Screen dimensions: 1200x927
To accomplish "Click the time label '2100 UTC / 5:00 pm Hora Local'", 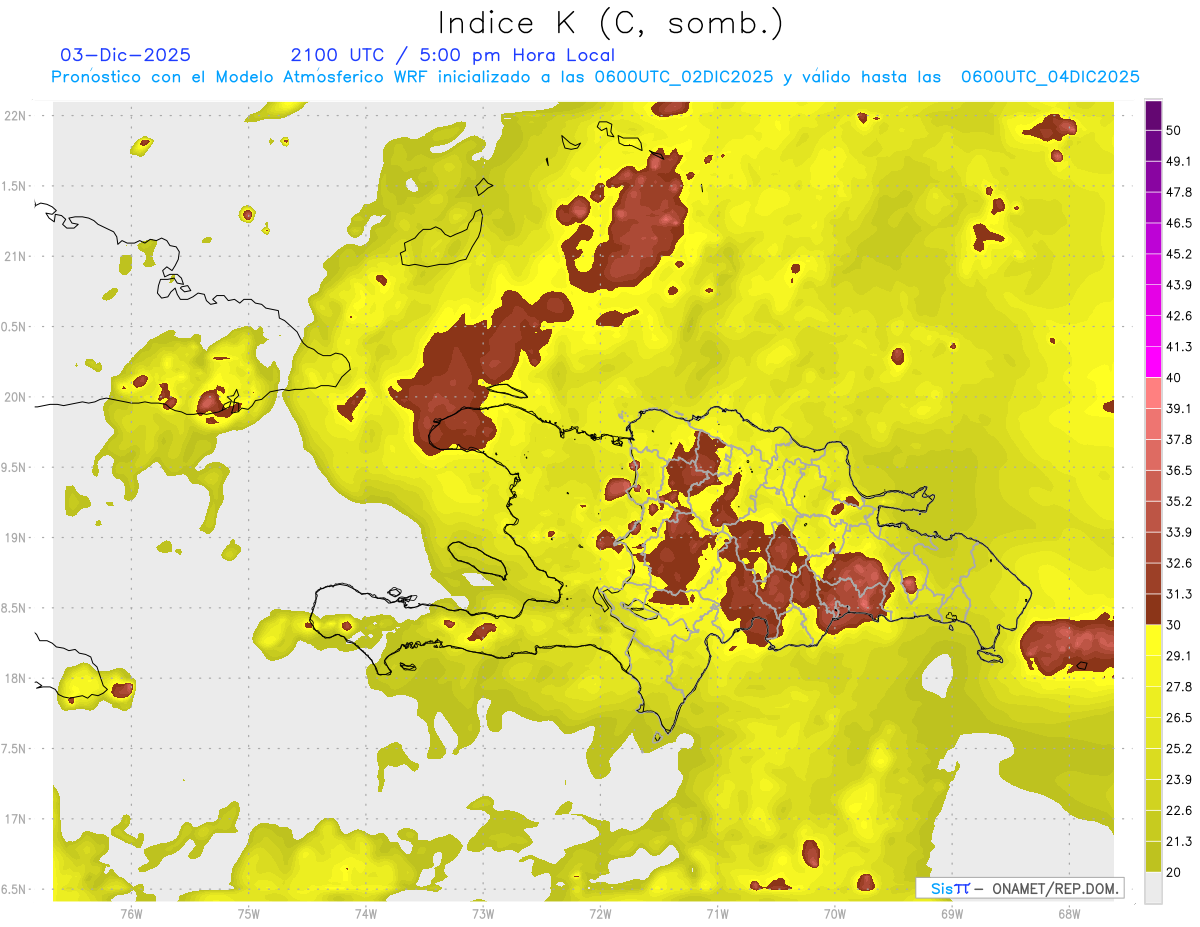I will pyautogui.click(x=453, y=55).
